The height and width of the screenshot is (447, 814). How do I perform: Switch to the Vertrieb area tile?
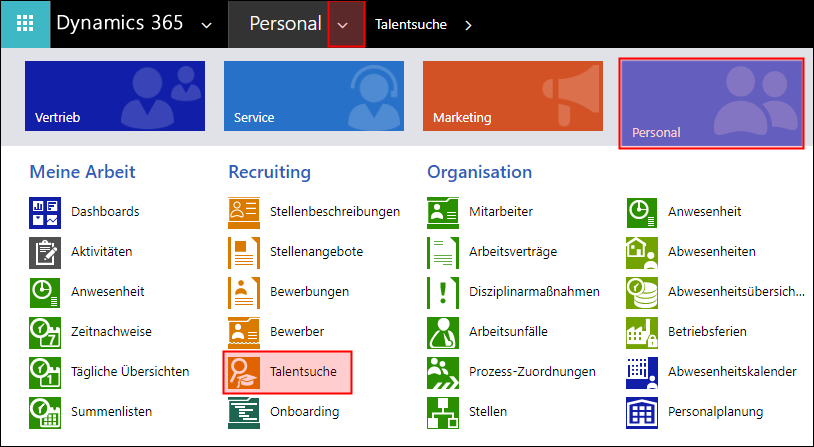click(115, 96)
